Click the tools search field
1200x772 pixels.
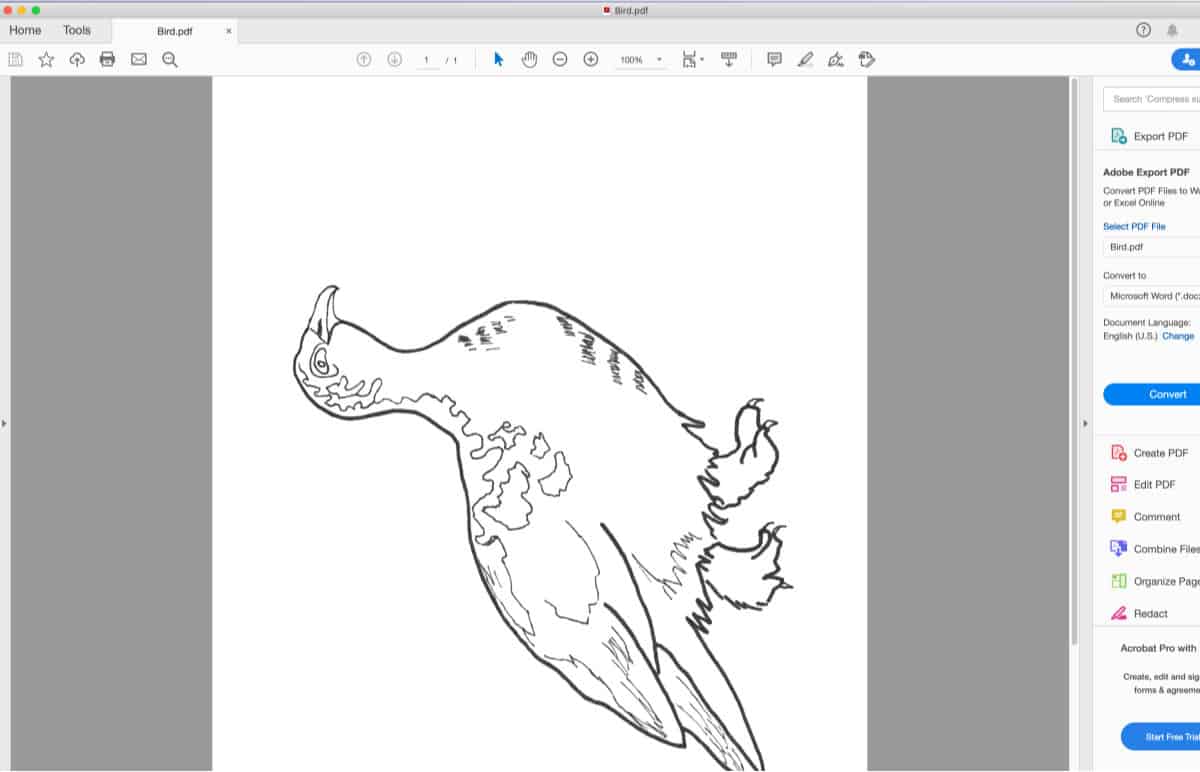click(1152, 99)
